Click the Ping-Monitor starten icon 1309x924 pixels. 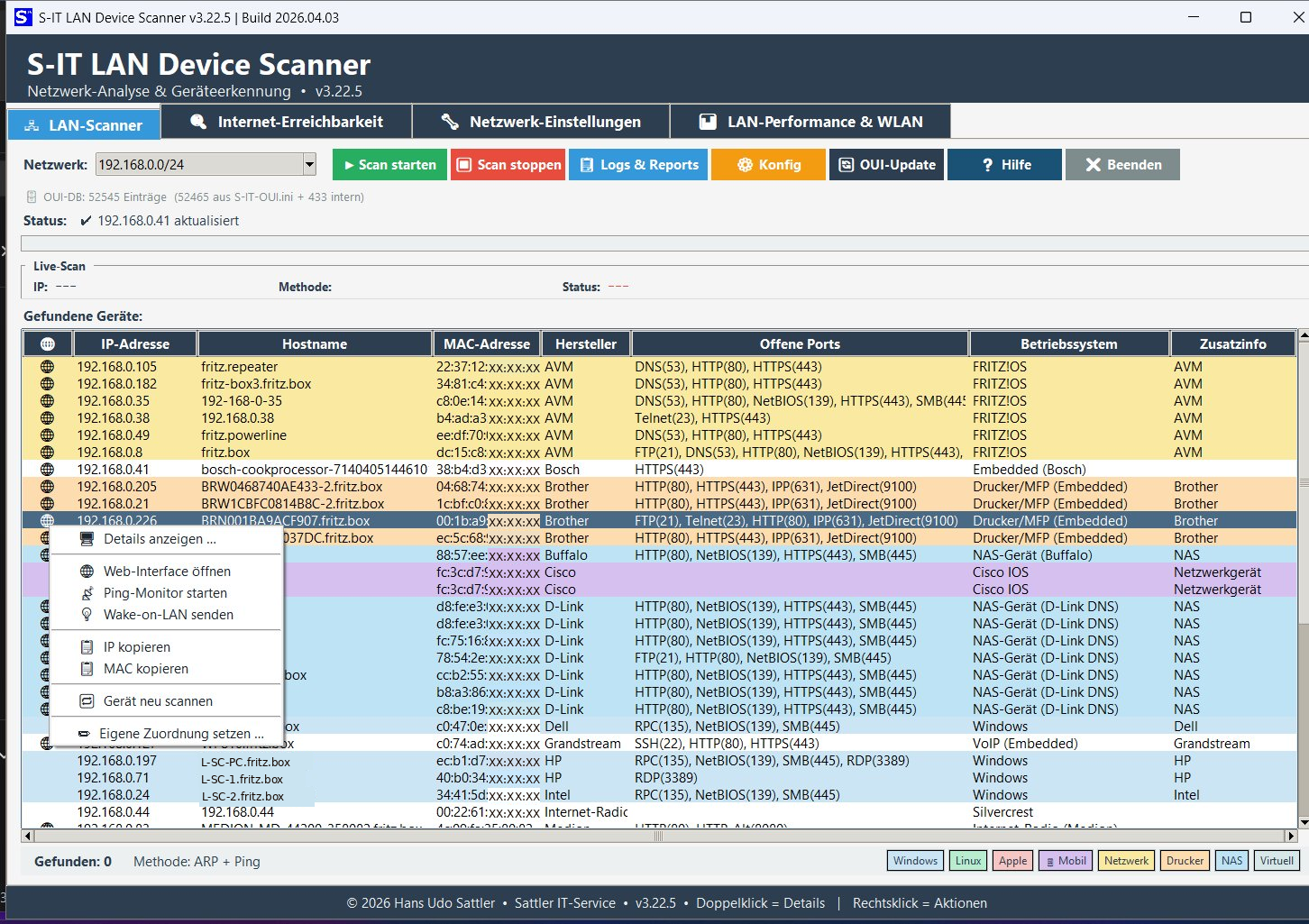(87, 593)
